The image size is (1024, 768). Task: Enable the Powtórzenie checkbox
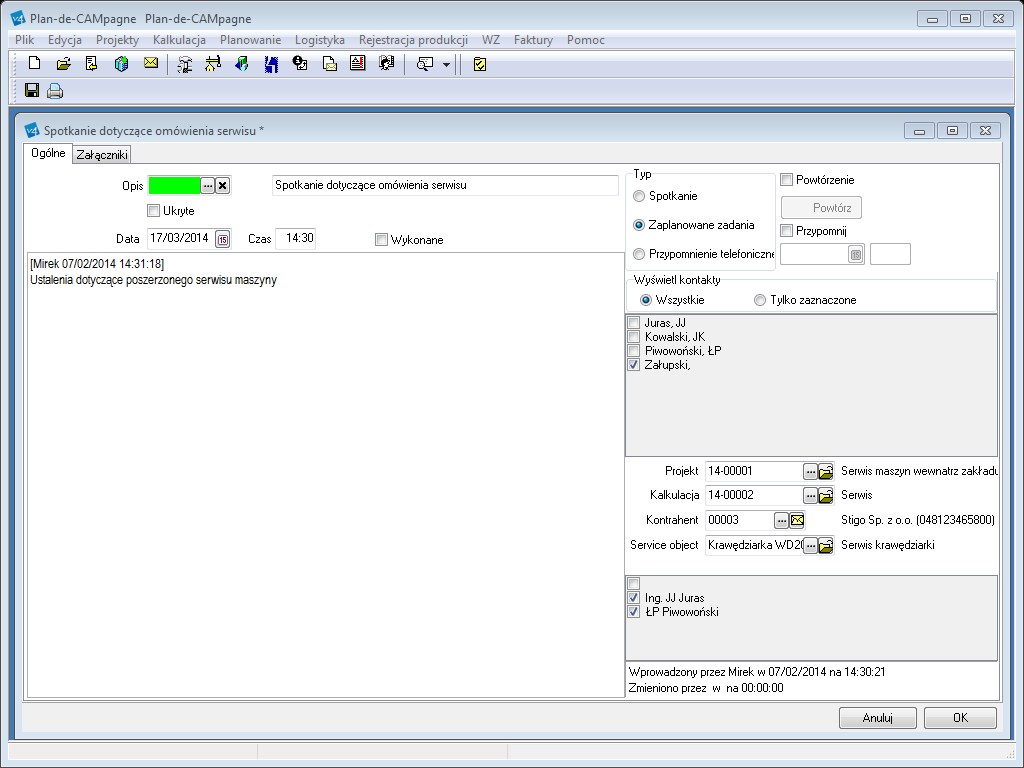[787, 179]
